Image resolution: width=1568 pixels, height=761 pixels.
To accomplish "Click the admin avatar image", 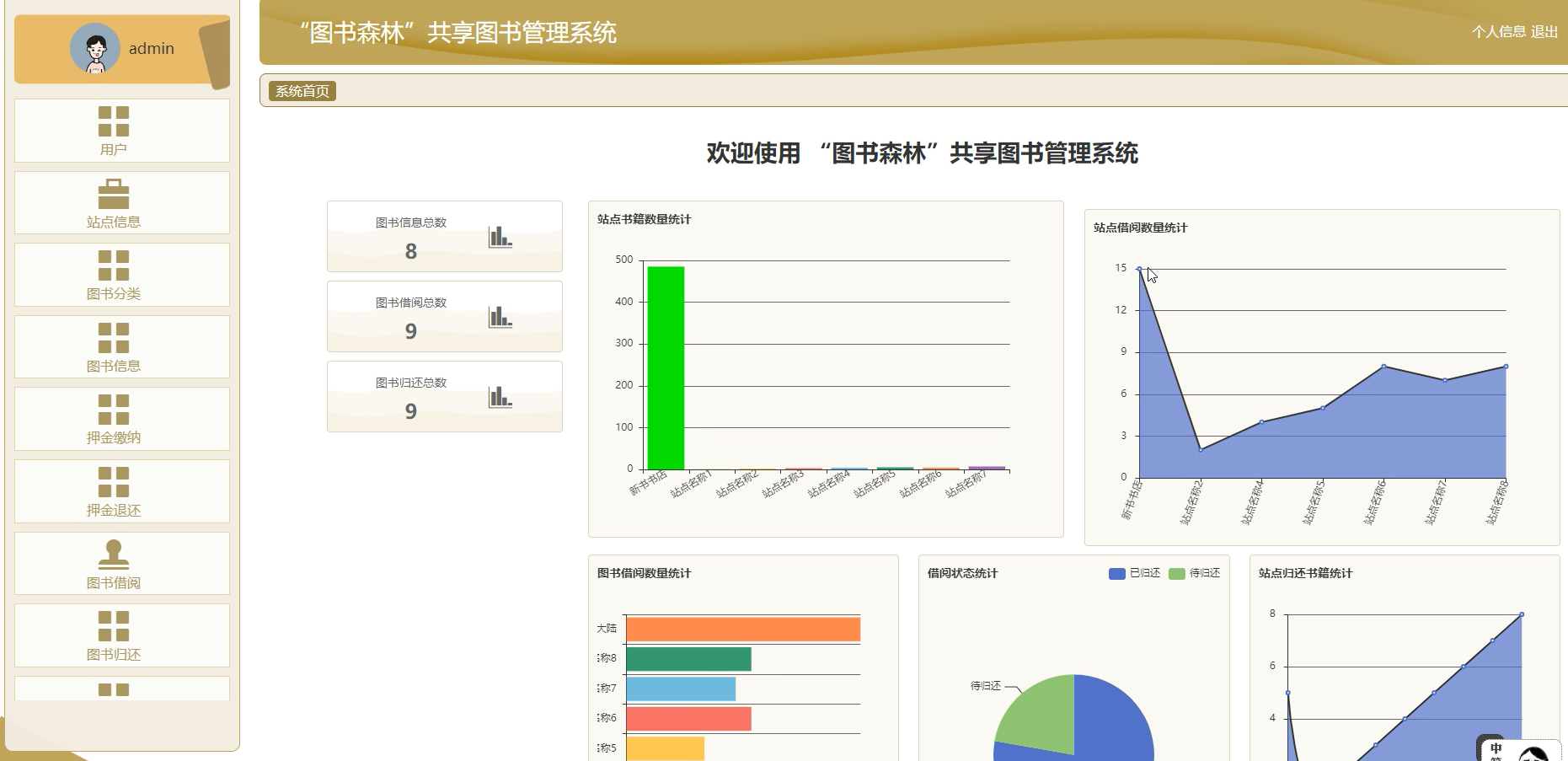I will (94, 48).
